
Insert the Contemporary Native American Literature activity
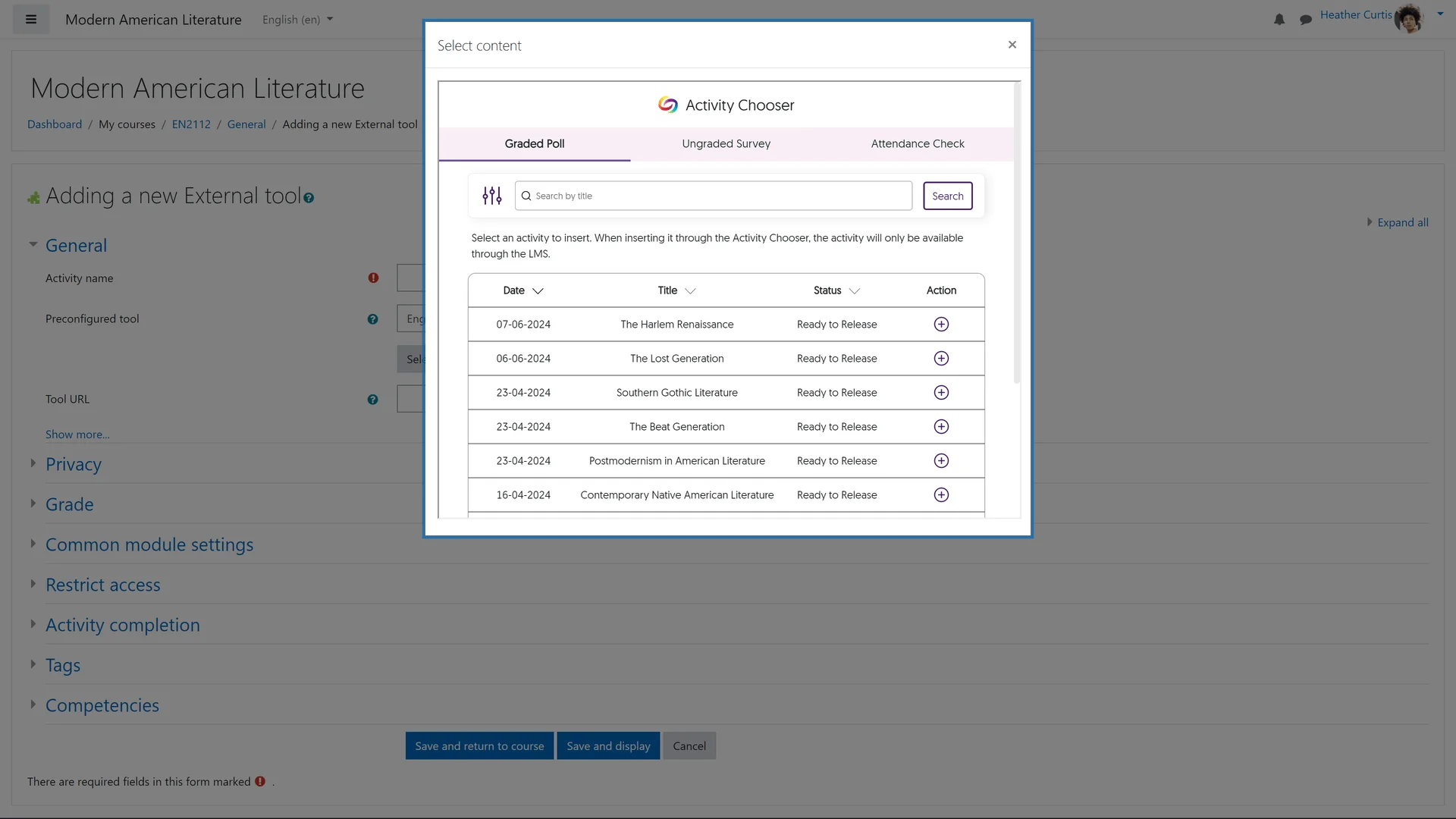click(x=940, y=494)
